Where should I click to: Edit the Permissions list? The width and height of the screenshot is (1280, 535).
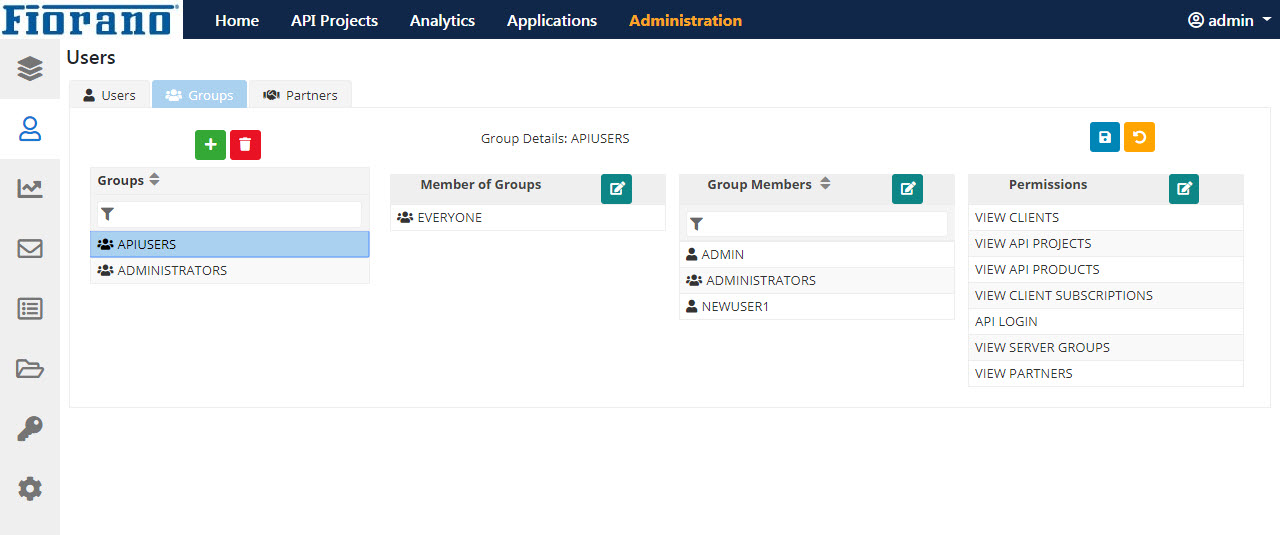click(x=1184, y=188)
